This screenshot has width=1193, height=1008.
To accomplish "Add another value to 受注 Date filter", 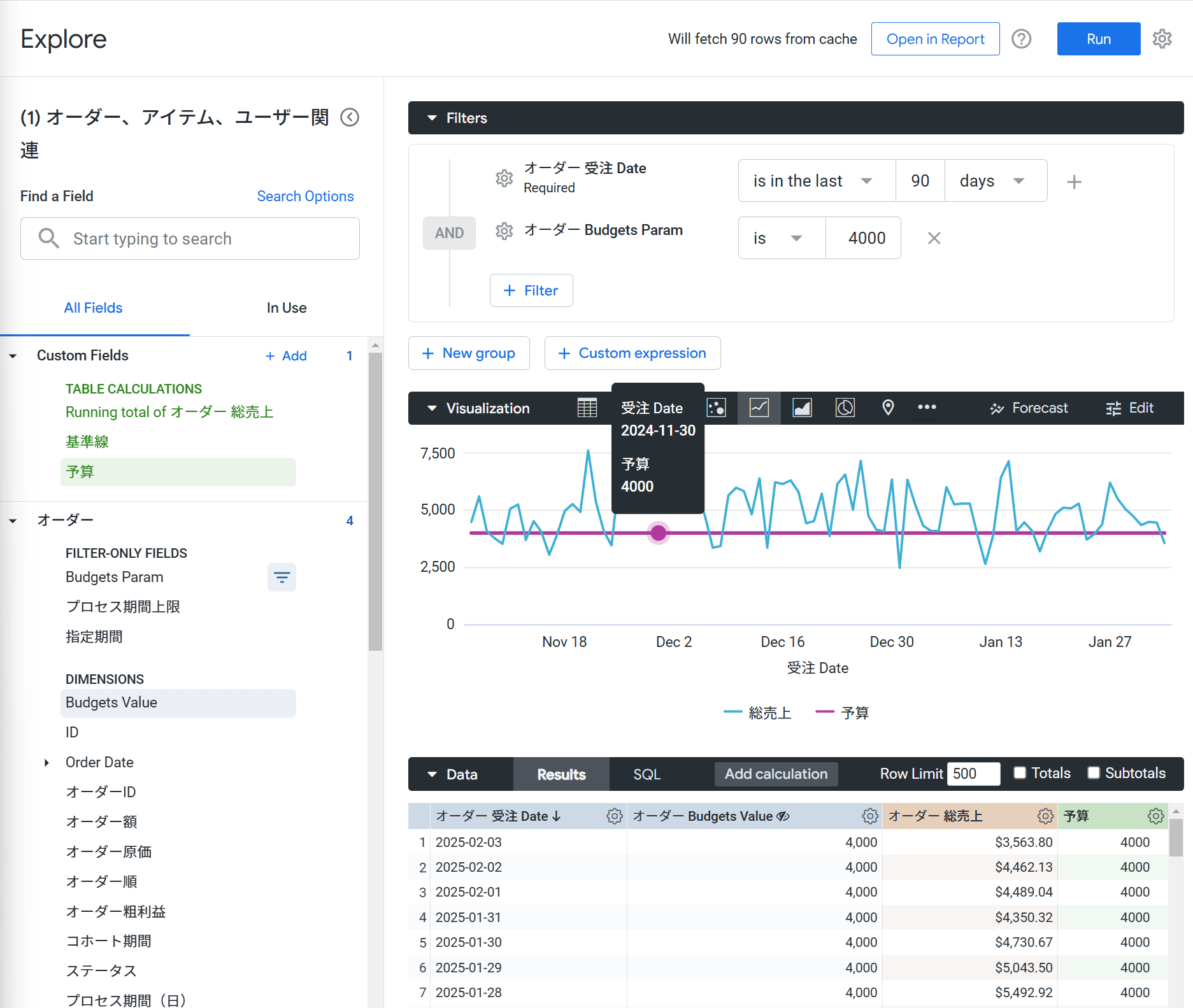I will pyautogui.click(x=1075, y=181).
